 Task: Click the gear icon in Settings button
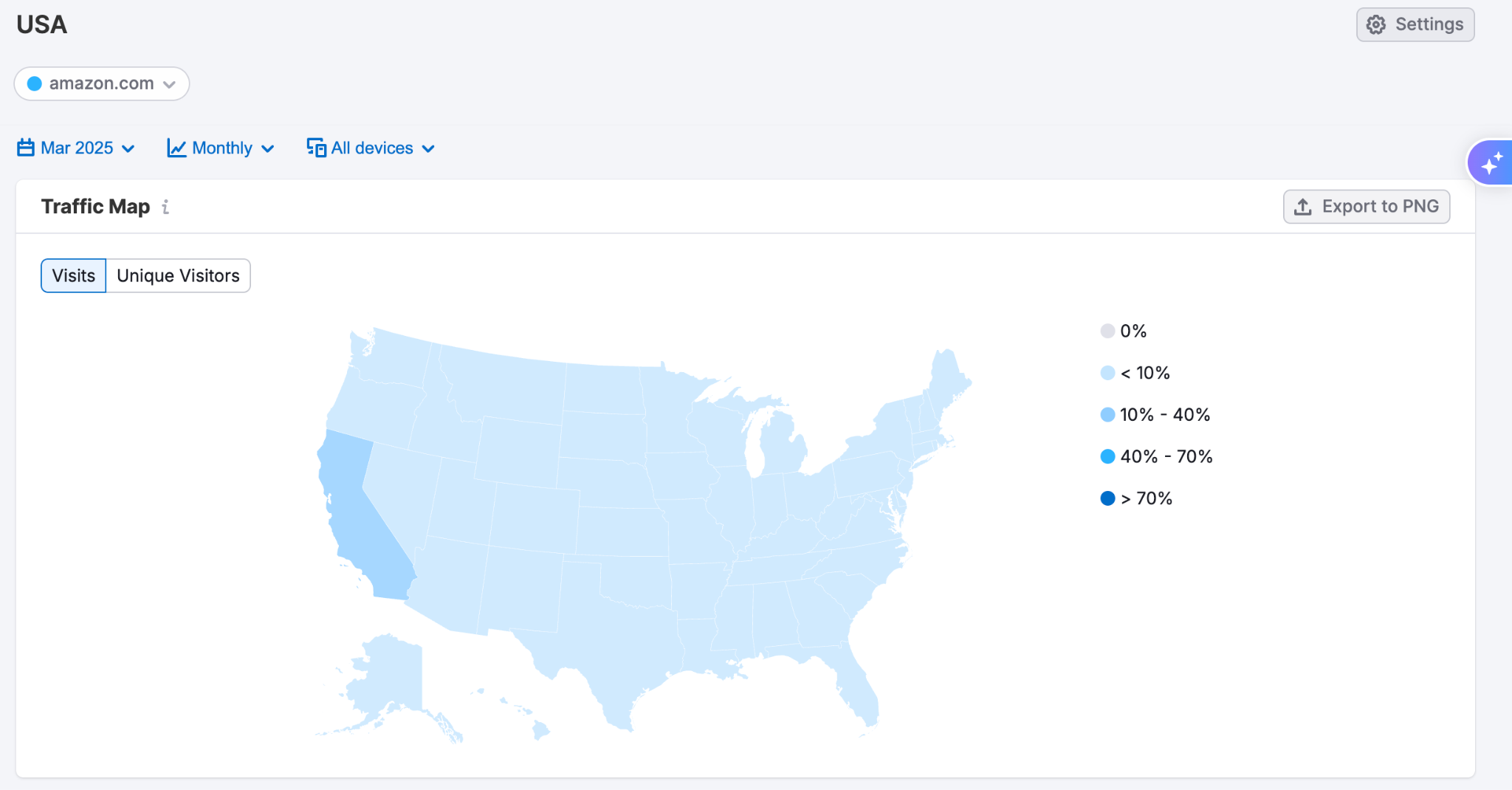click(x=1376, y=24)
